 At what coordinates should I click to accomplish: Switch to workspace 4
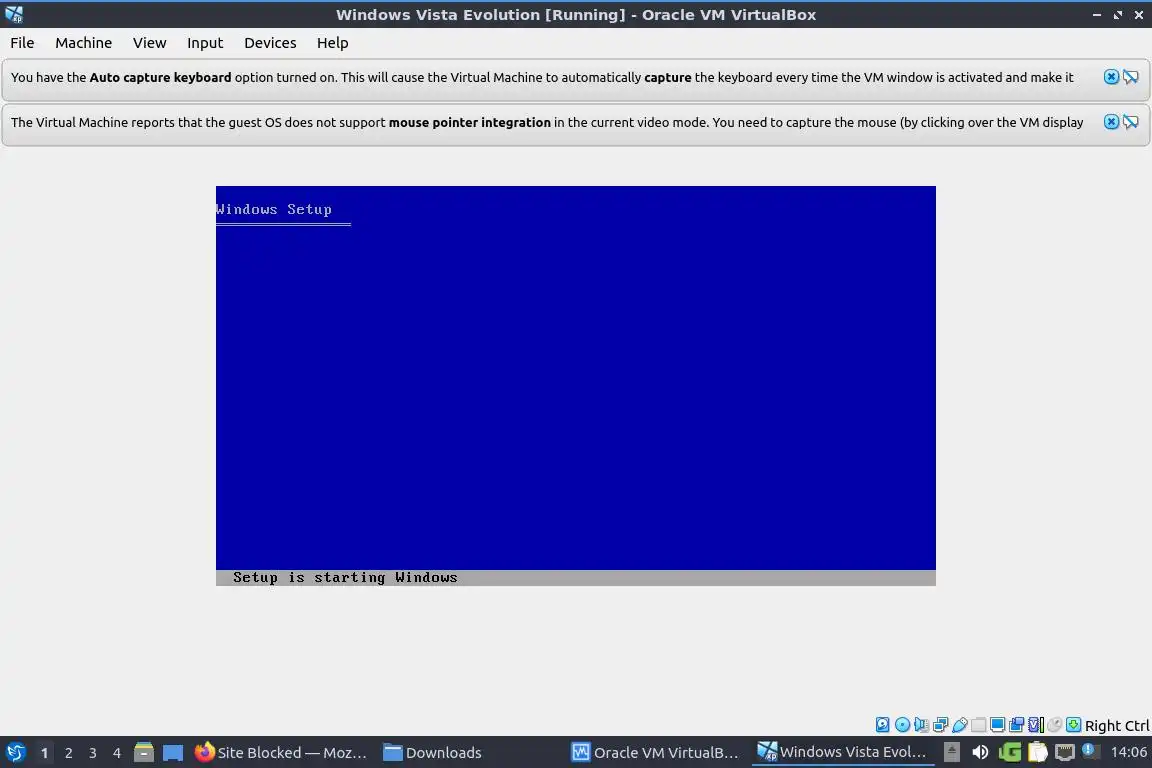click(117, 753)
